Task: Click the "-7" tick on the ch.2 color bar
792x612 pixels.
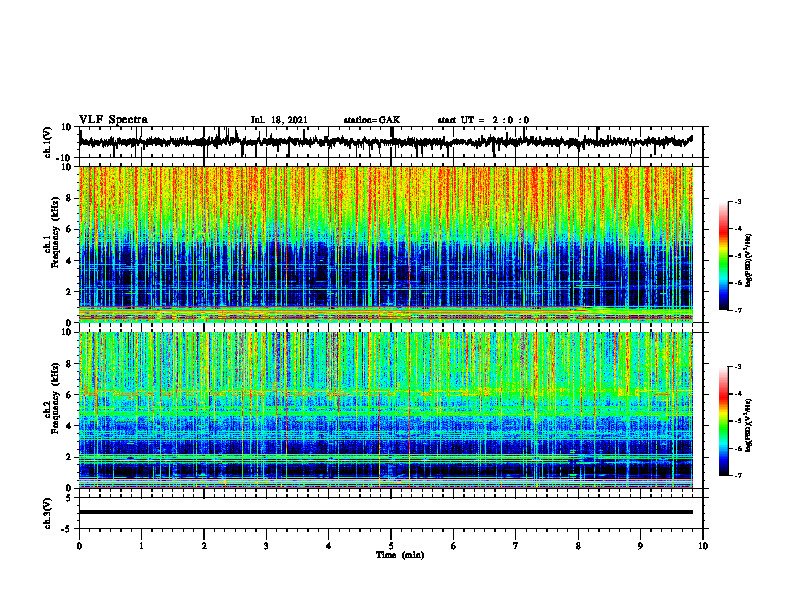Action: [738, 476]
